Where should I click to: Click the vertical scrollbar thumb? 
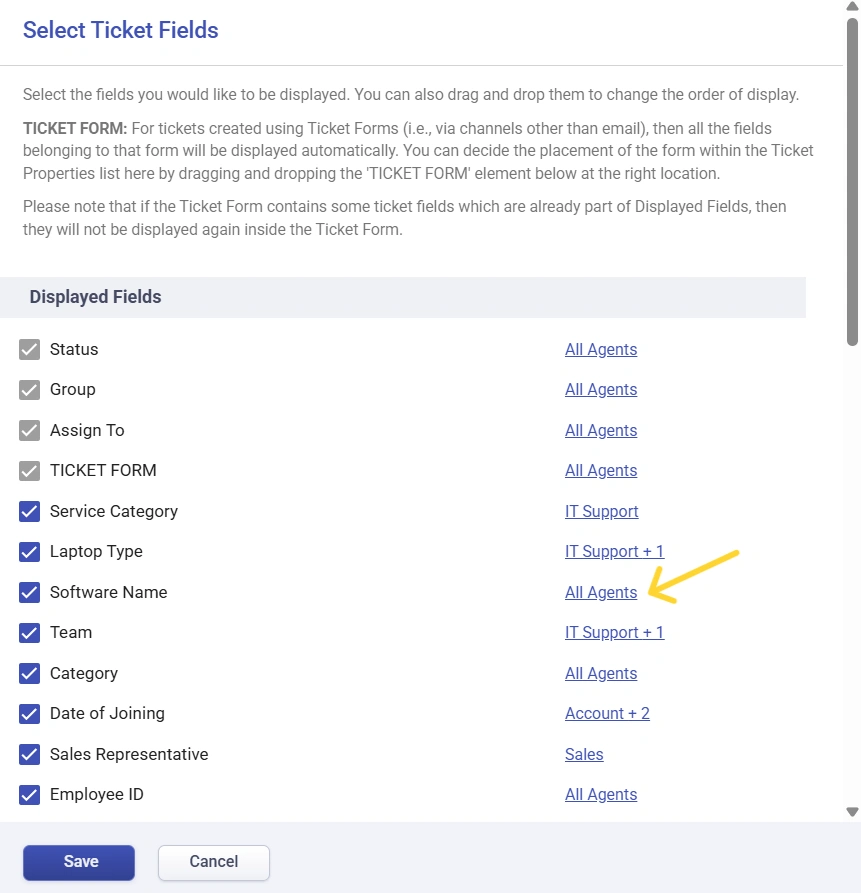852,181
